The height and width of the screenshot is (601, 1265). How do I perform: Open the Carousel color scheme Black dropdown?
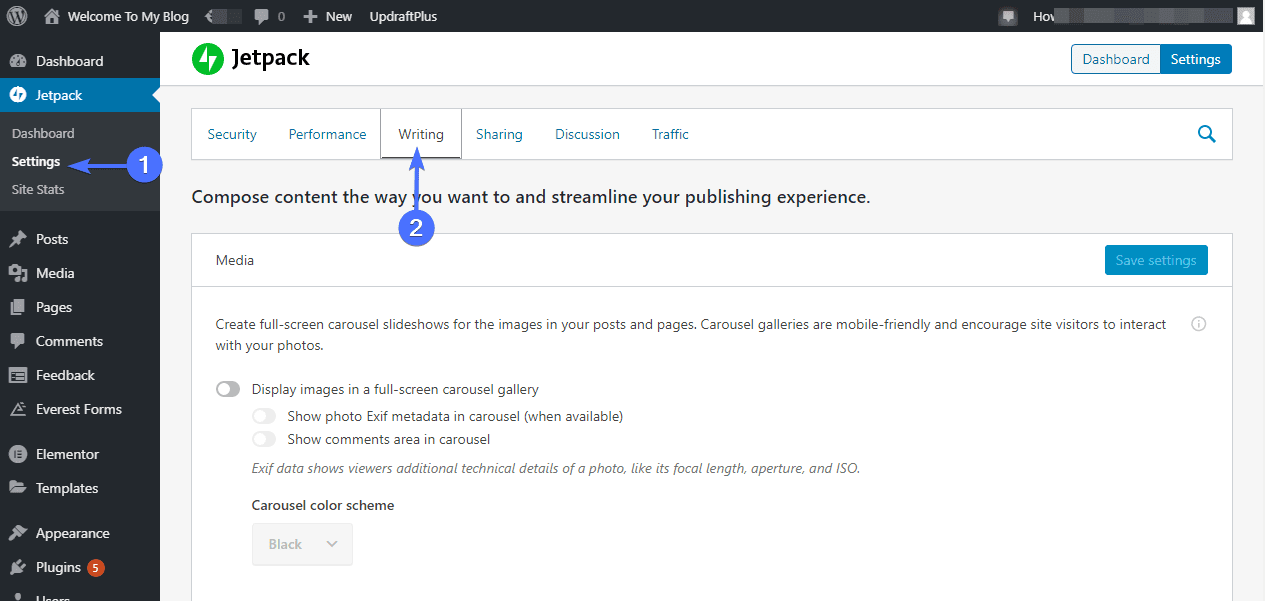coord(302,544)
